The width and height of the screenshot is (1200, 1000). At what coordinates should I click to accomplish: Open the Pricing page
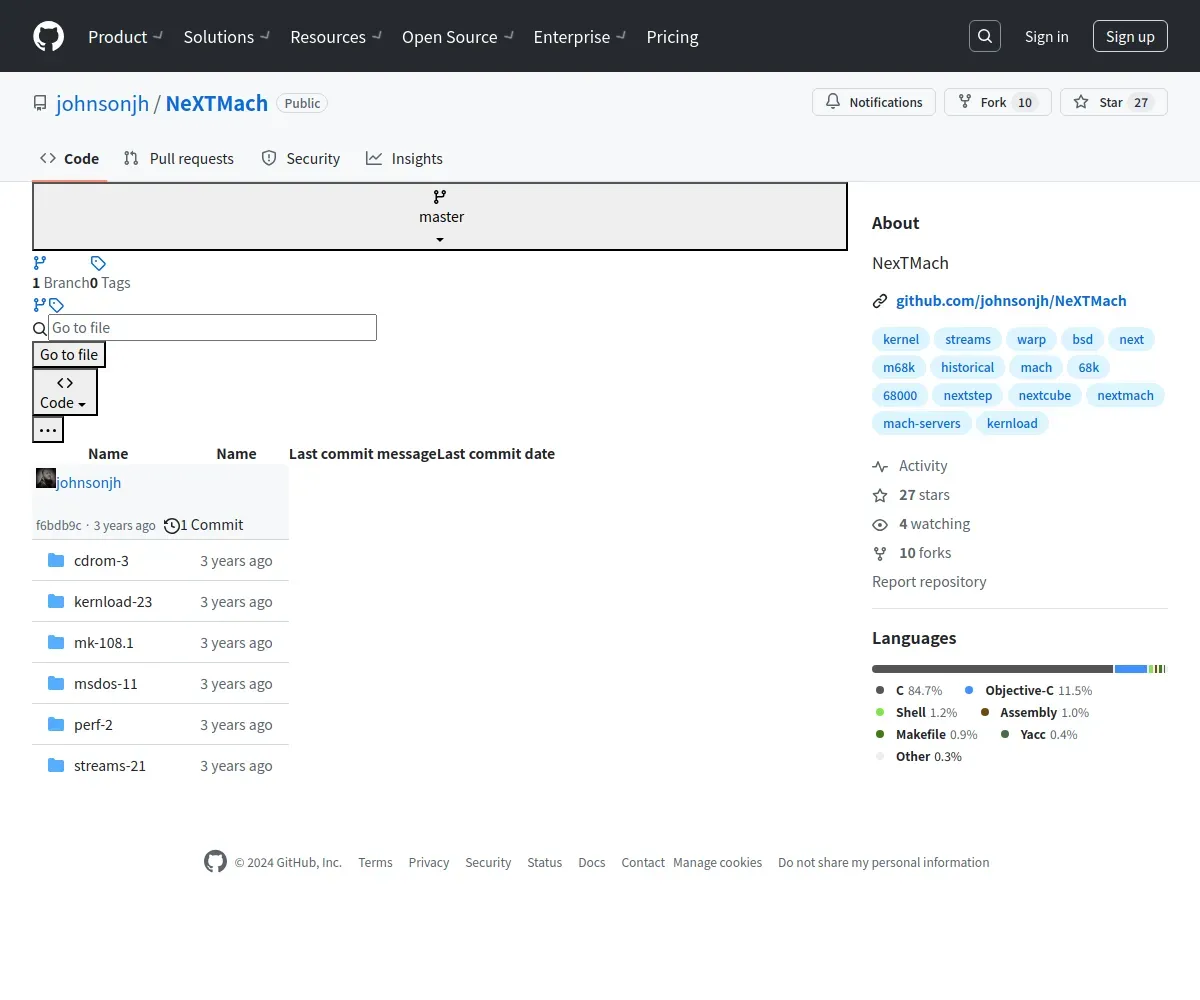coord(672,36)
